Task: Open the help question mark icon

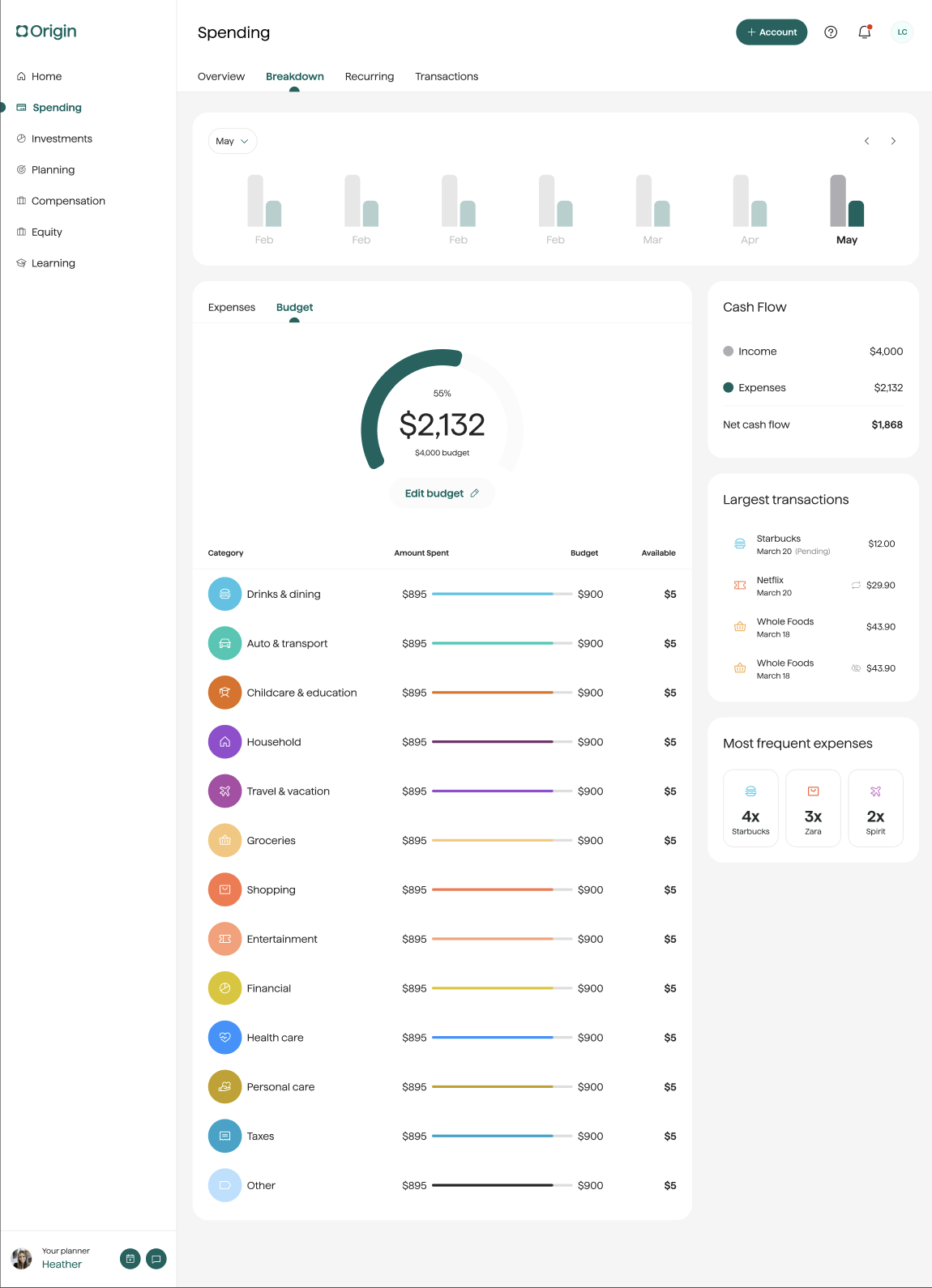Action: tap(831, 32)
